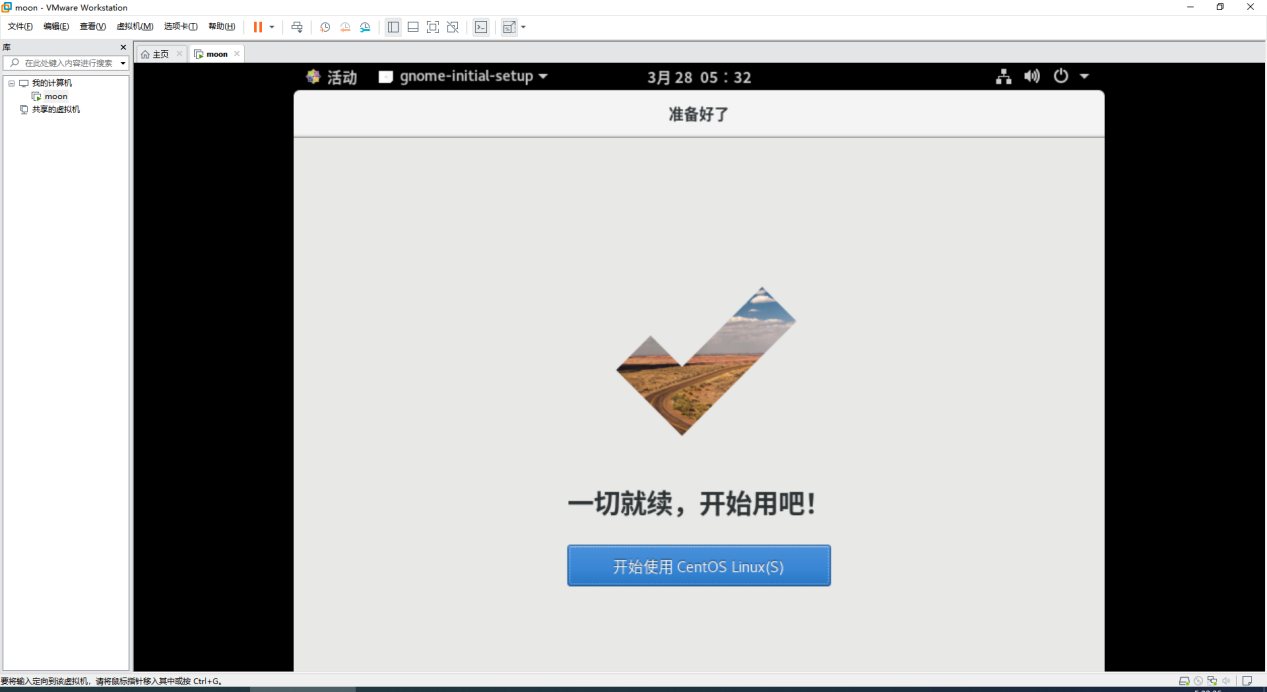1267x692 pixels.
Task: Click the network adapter status icon
Action: pyautogui.click(x=1212, y=681)
